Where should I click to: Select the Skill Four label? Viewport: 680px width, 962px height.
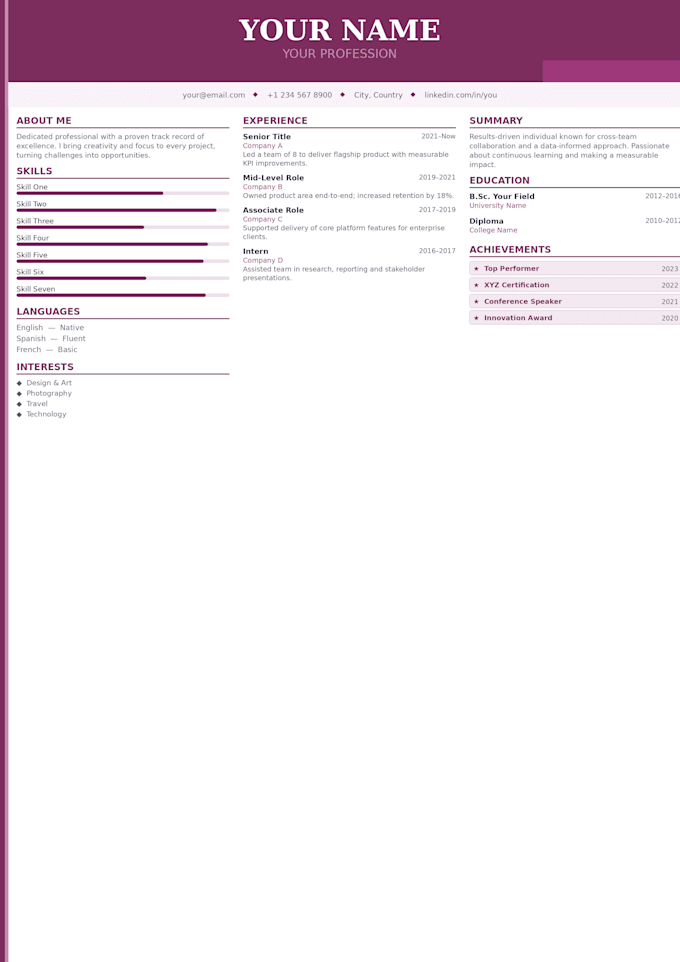click(x=33, y=238)
